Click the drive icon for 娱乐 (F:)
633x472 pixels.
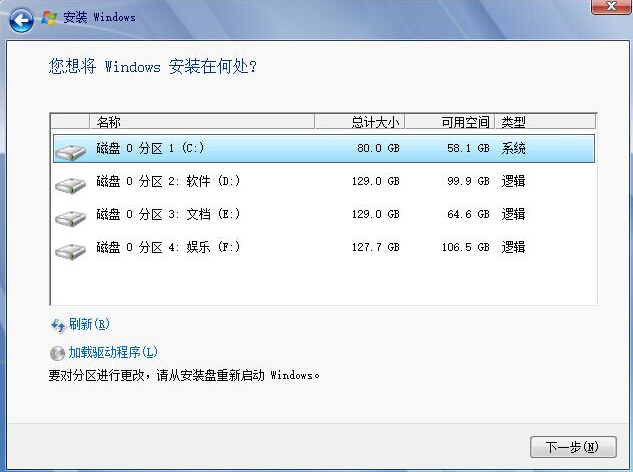70,251
